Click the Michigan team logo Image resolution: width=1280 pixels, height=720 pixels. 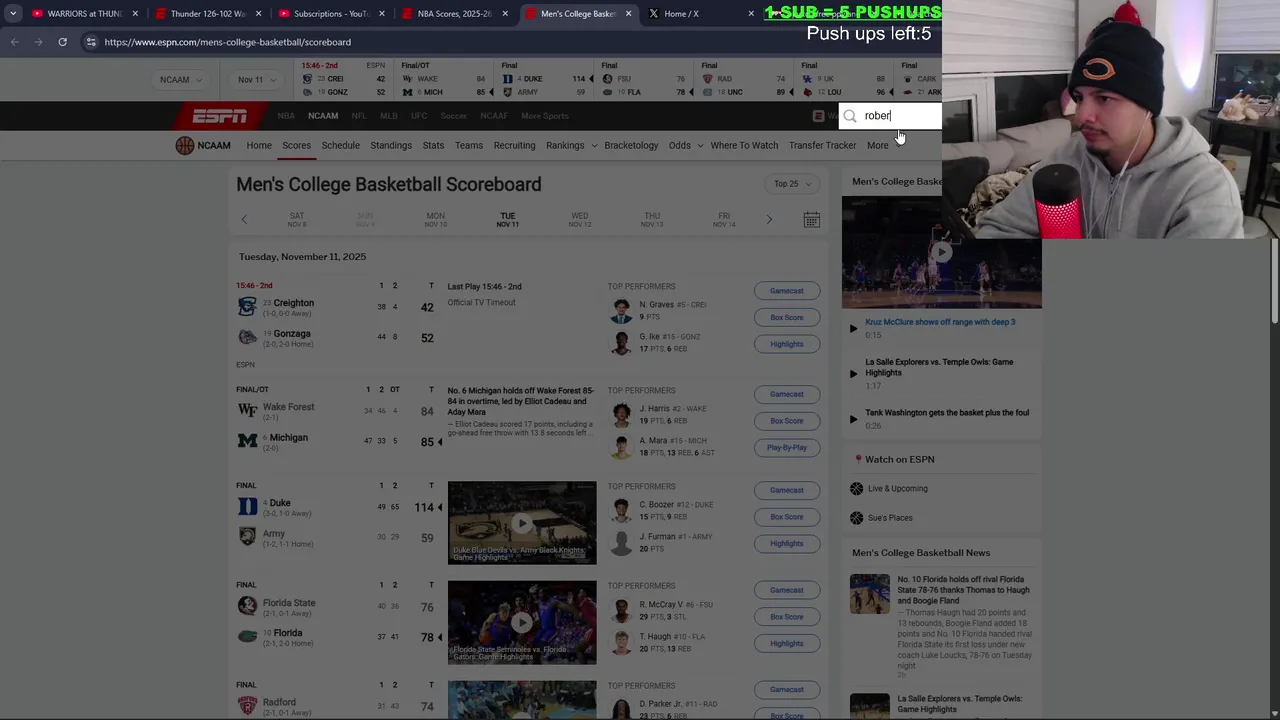pos(247,441)
